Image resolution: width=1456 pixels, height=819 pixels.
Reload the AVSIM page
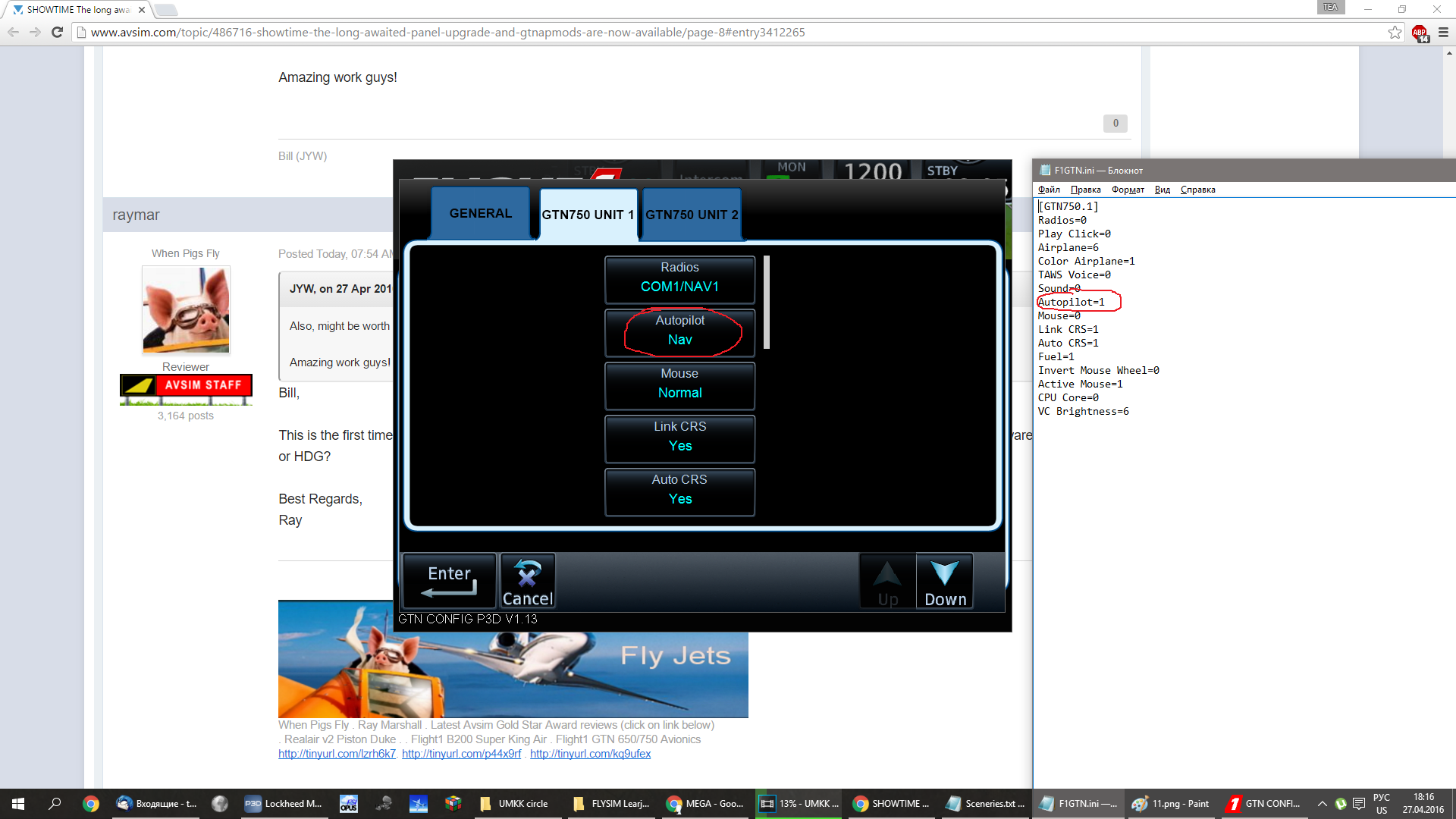tap(57, 32)
